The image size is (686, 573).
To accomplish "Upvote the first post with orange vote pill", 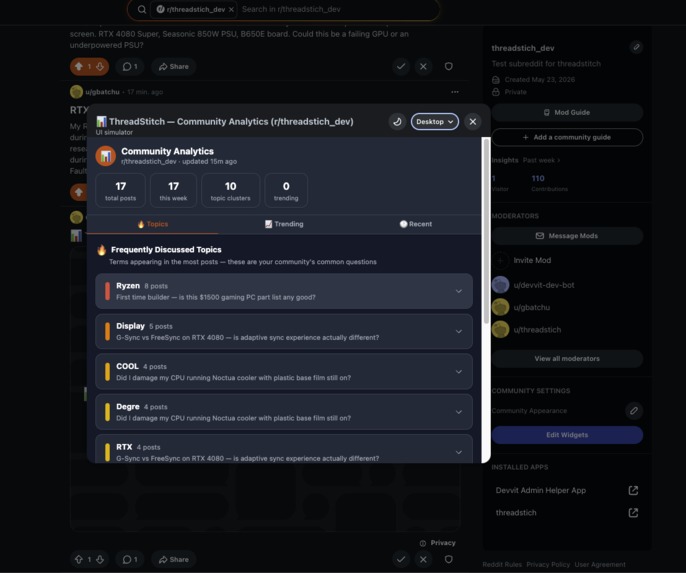I will coord(79,66).
